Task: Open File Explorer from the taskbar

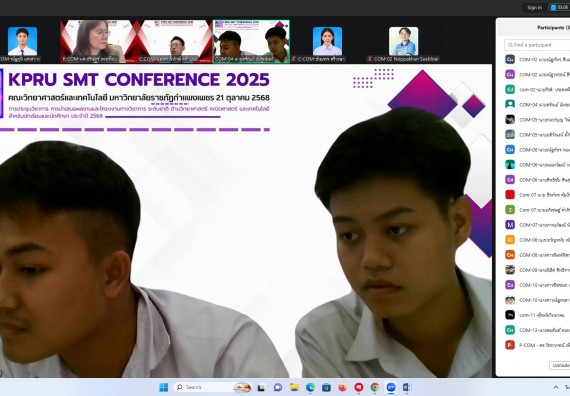Action: (294, 388)
